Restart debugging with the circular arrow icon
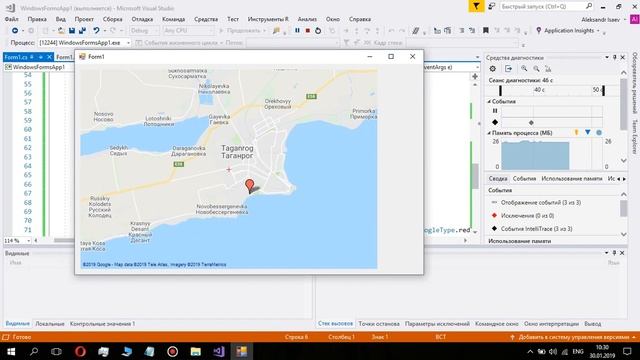 (x=318, y=31)
